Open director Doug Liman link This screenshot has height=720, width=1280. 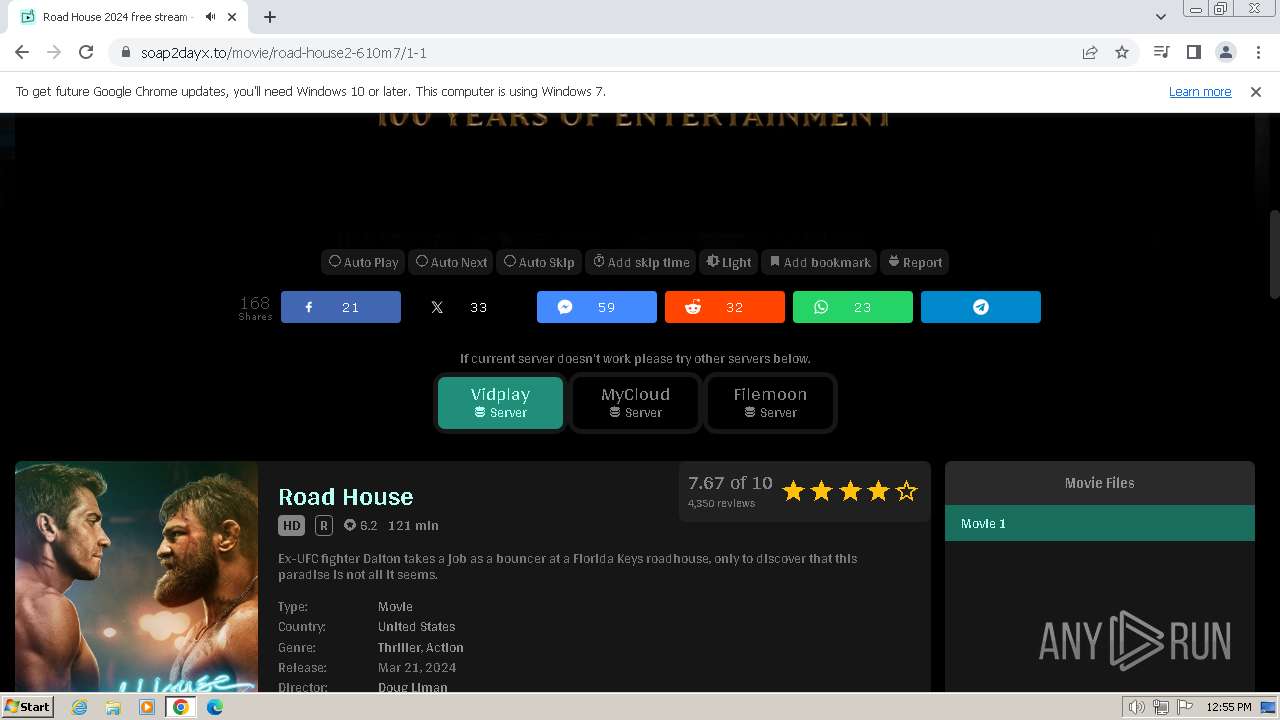[413, 687]
